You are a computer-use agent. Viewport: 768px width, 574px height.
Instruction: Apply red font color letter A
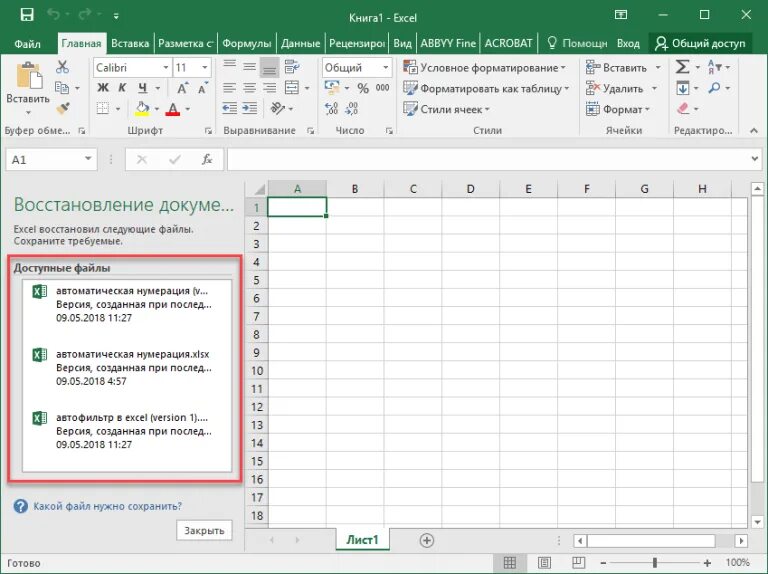point(172,109)
